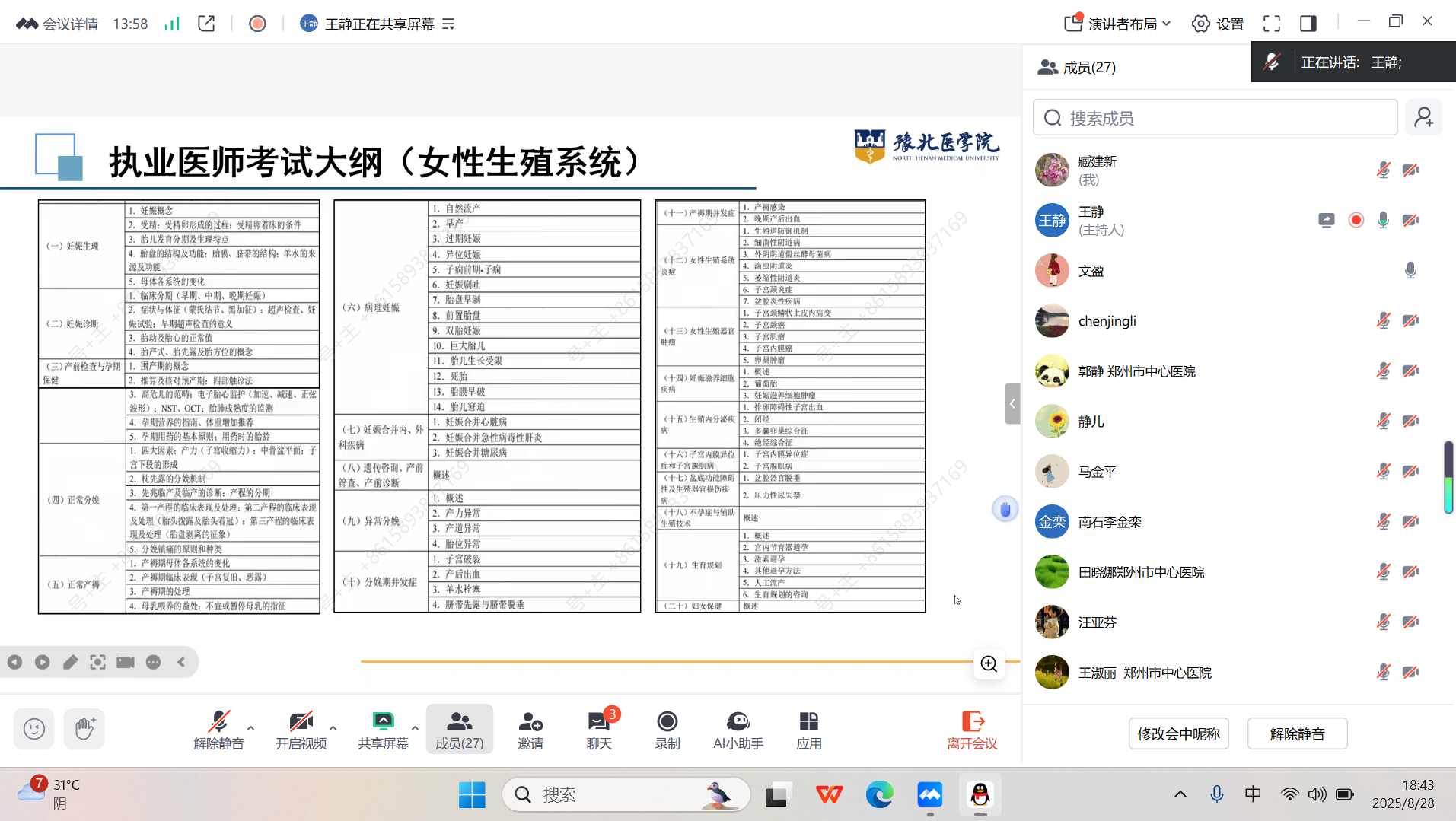Click the 邀请 invite icon
Viewport: 1456px width, 821px height.
click(530, 729)
